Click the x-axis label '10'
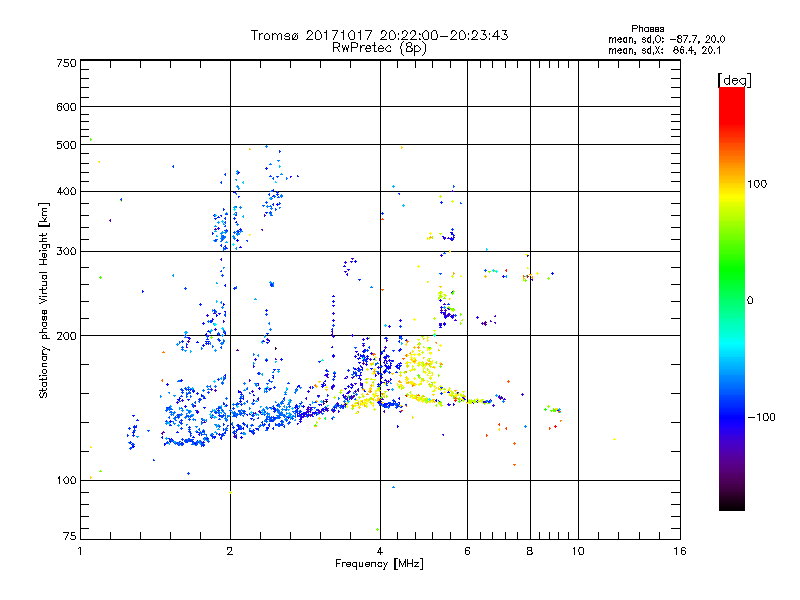This screenshot has height=600, width=800. pos(578,551)
